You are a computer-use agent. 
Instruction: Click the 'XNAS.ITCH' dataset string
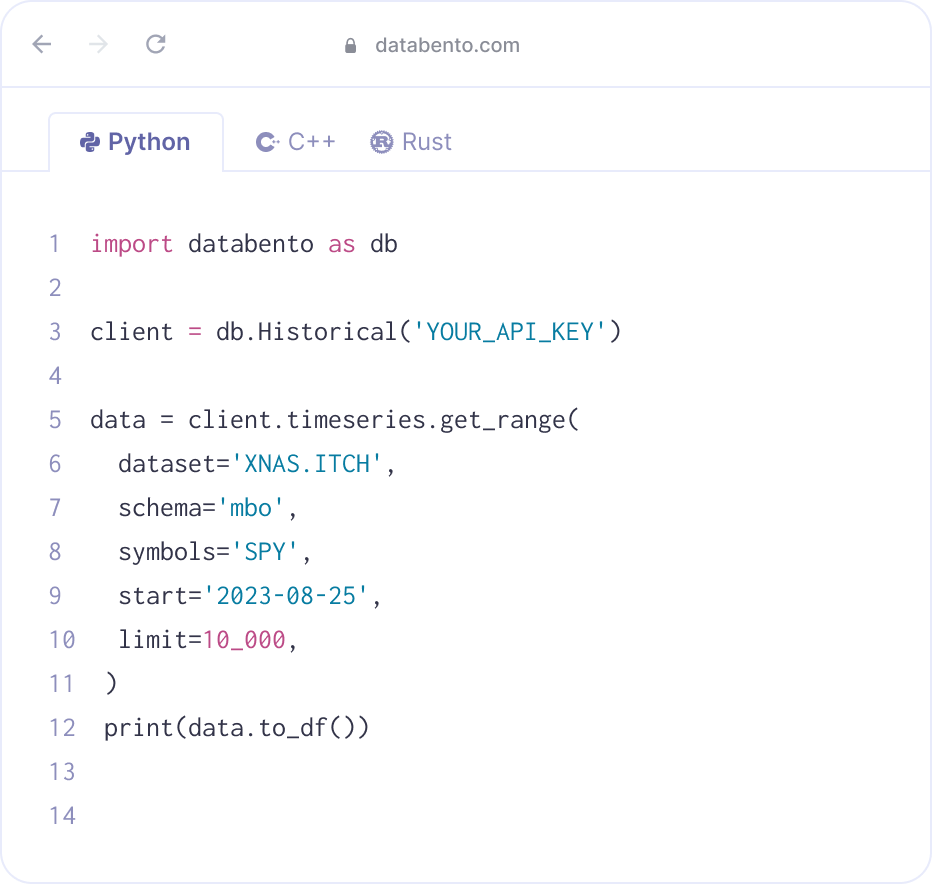coord(306,464)
